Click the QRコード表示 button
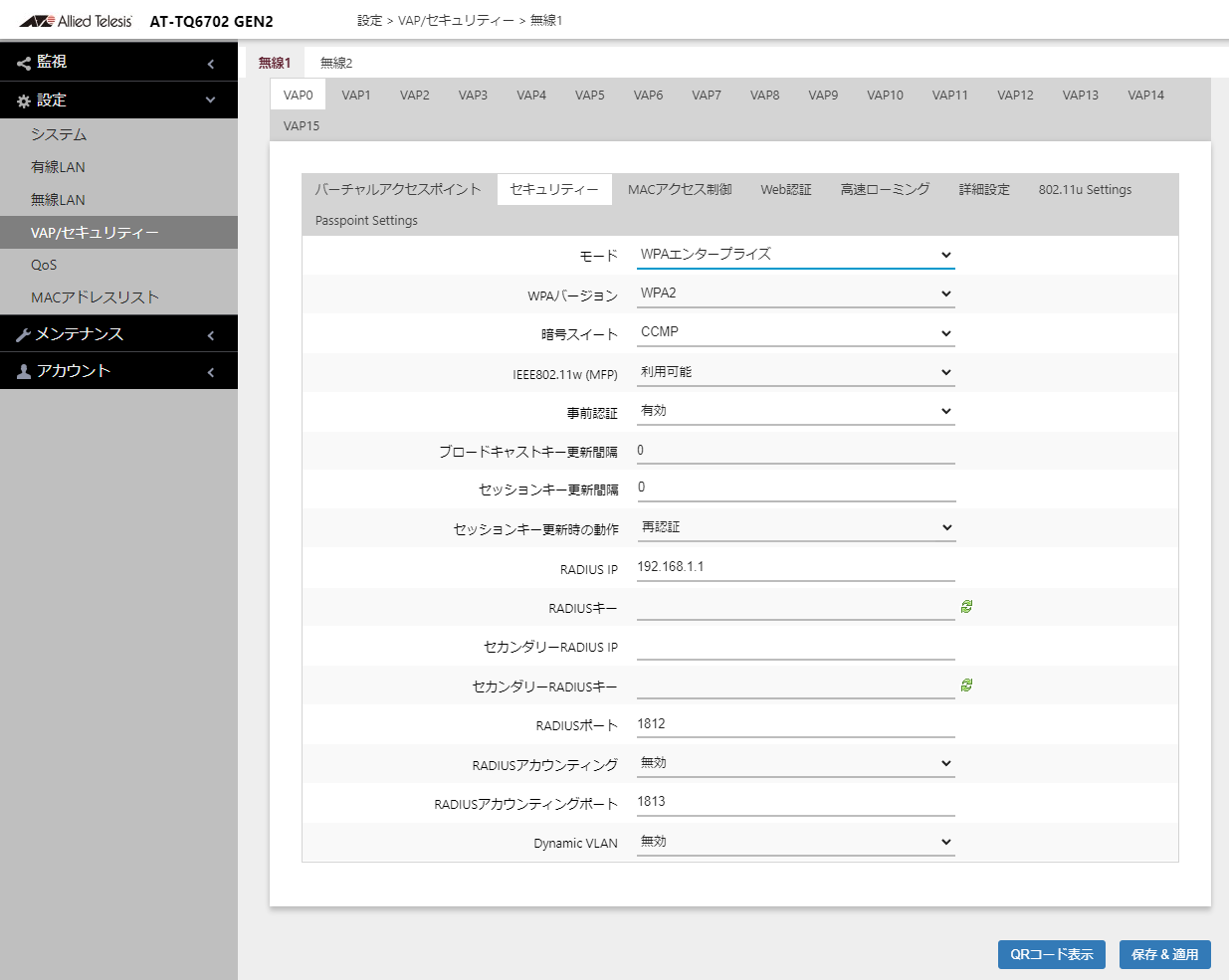The height and width of the screenshot is (980, 1229). tap(1052, 954)
